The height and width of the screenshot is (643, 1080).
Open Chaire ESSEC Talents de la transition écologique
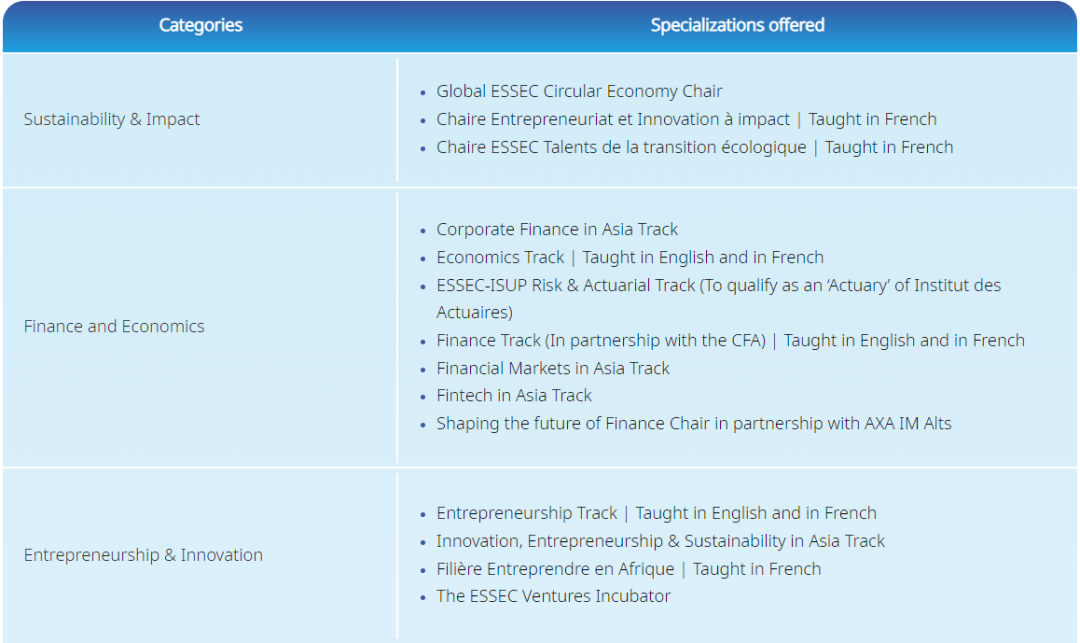(x=621, y=147)
